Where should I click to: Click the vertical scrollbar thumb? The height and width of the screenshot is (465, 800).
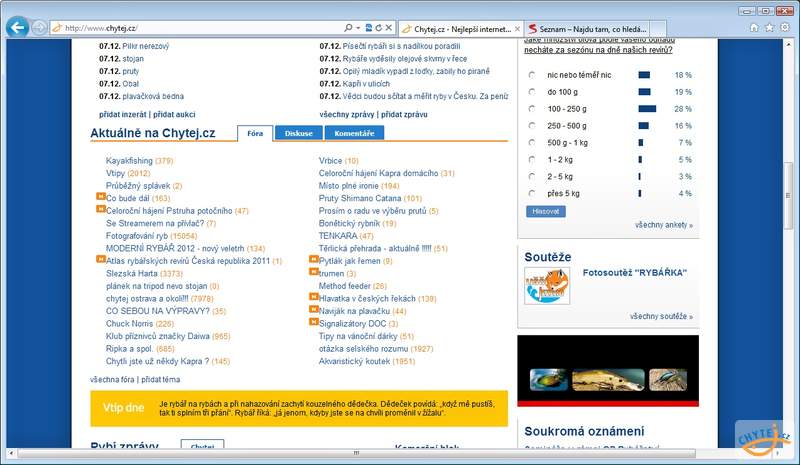(788, 195)
